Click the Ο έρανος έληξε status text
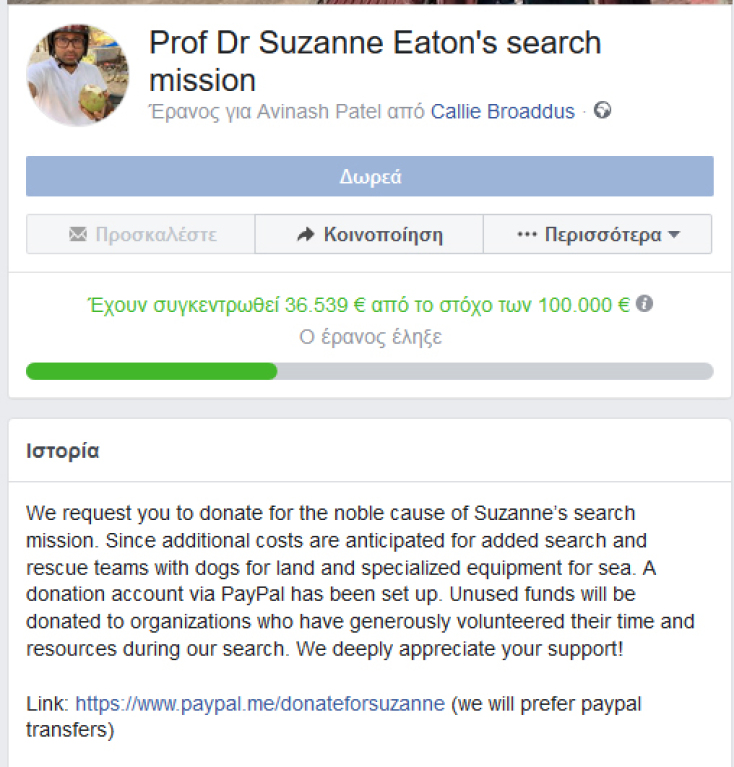 pos(371,337)
